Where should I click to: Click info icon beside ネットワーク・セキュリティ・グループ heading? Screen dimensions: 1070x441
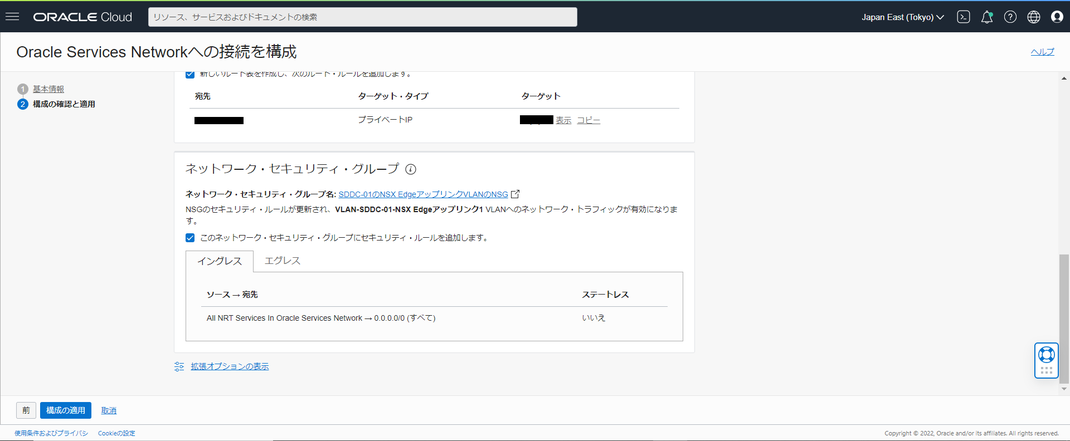pyautogui.click(x=411, y=169)
